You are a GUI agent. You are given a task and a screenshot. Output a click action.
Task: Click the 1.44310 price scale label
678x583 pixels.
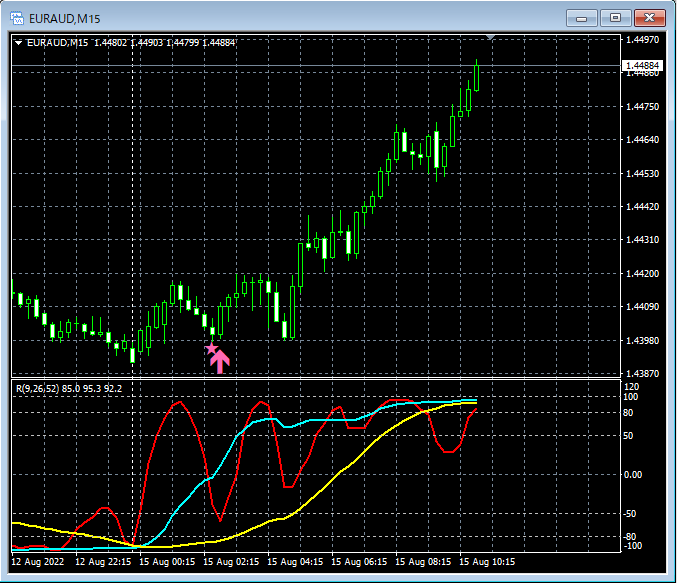click(643, 240)
